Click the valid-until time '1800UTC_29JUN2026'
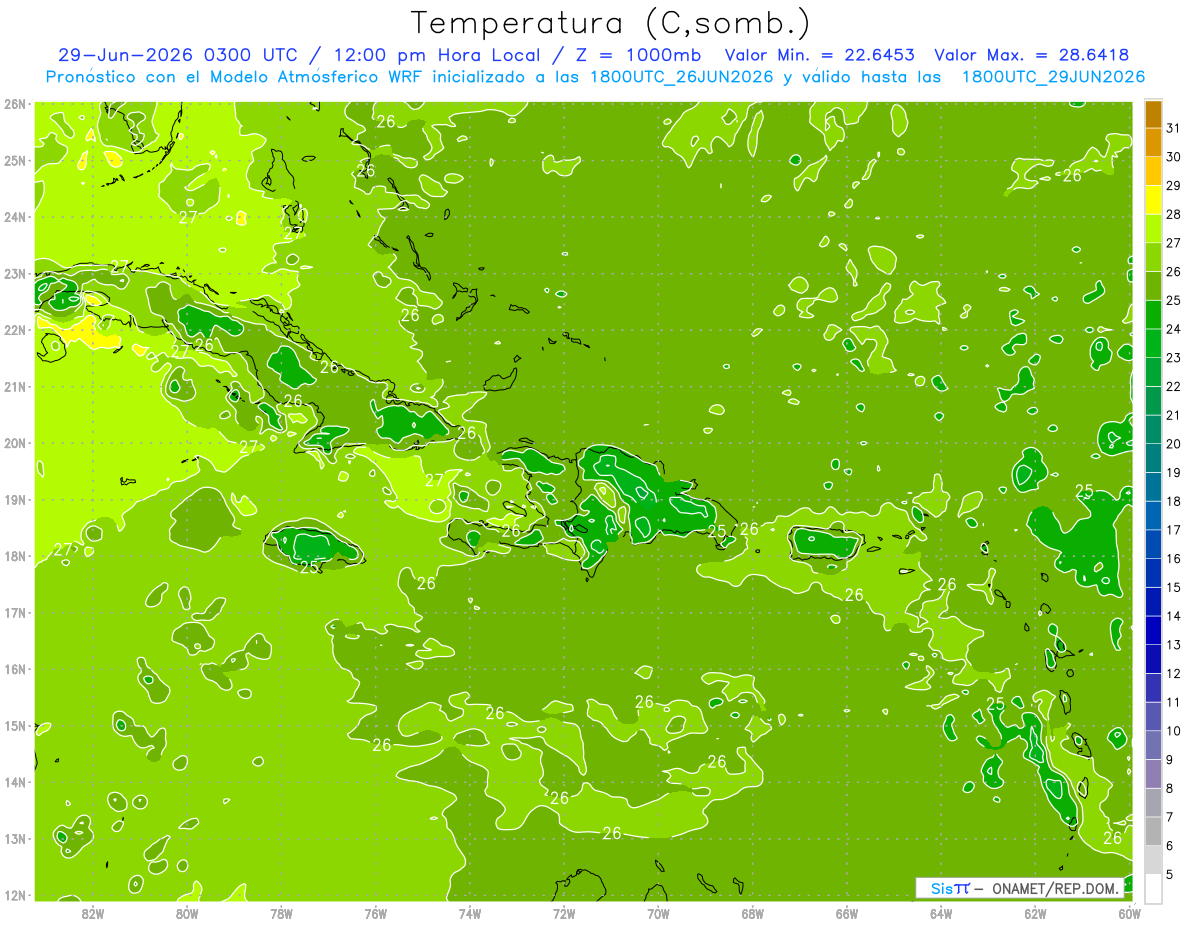Image resolution: width=1200 pixels, height=927 pixels. click(x=1053, y=77)
